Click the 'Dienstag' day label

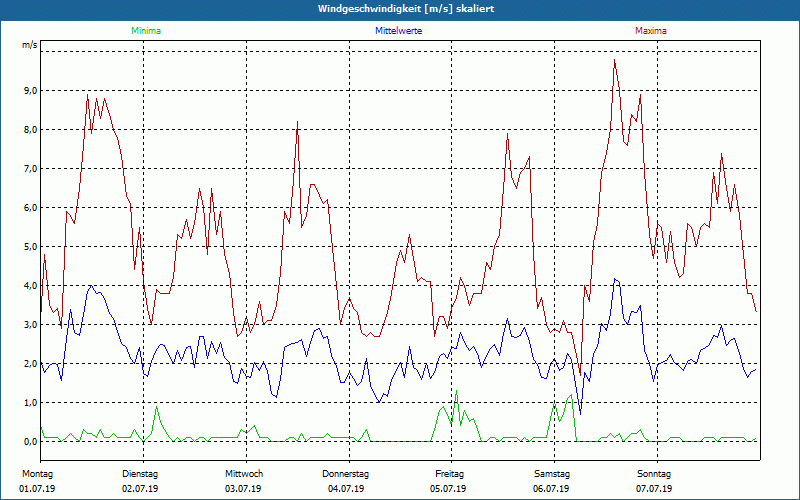pyautogui.click(x=140, y=474)
